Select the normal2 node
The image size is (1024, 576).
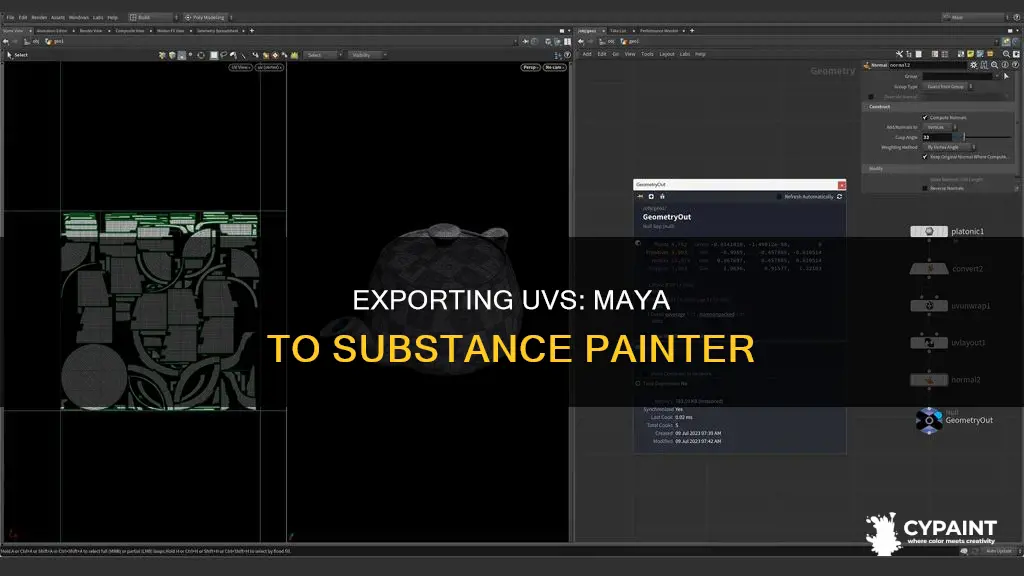coord(929,379)
